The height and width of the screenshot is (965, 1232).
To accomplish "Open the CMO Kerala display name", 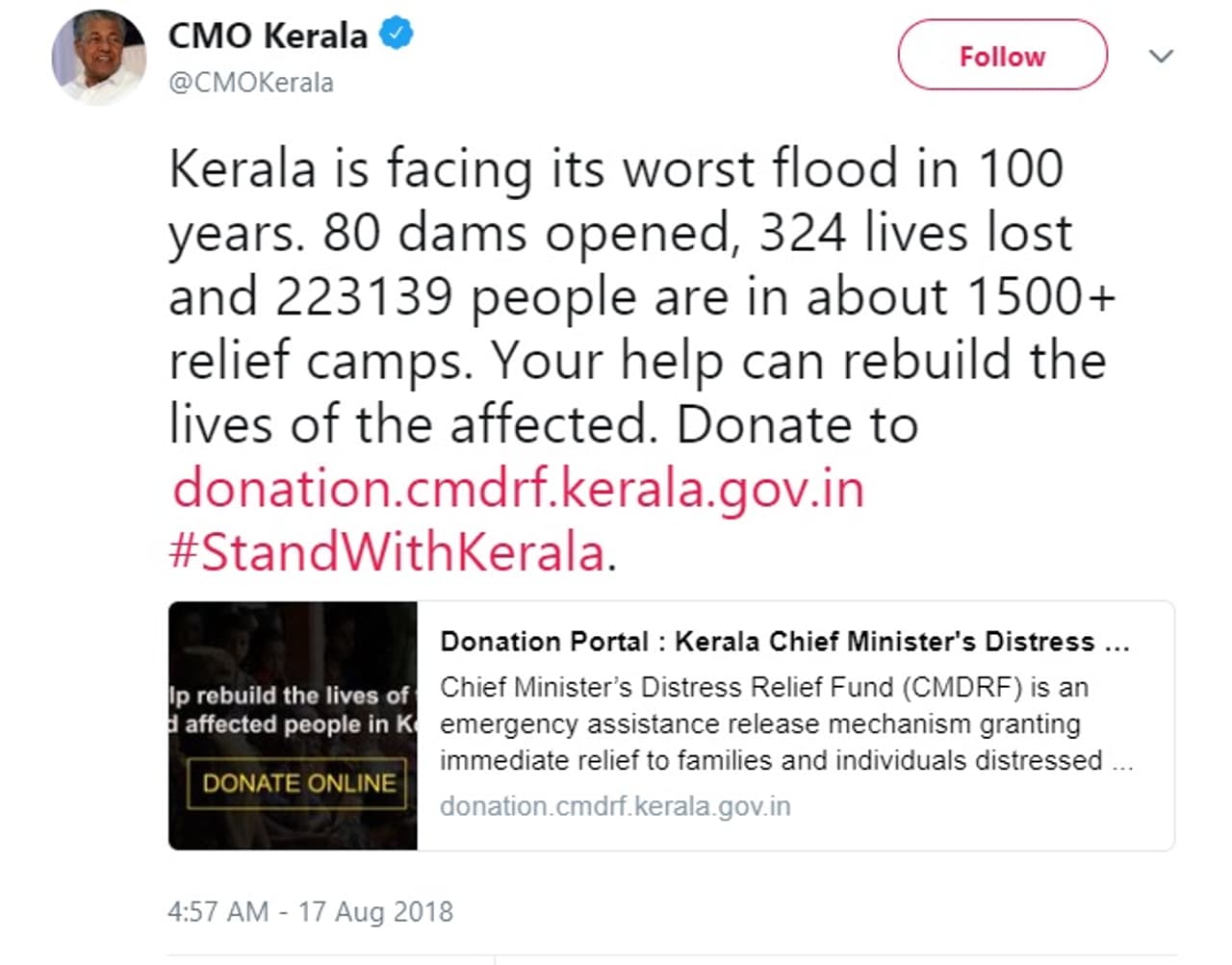I will pyautogui.click(x=268, y=37).
